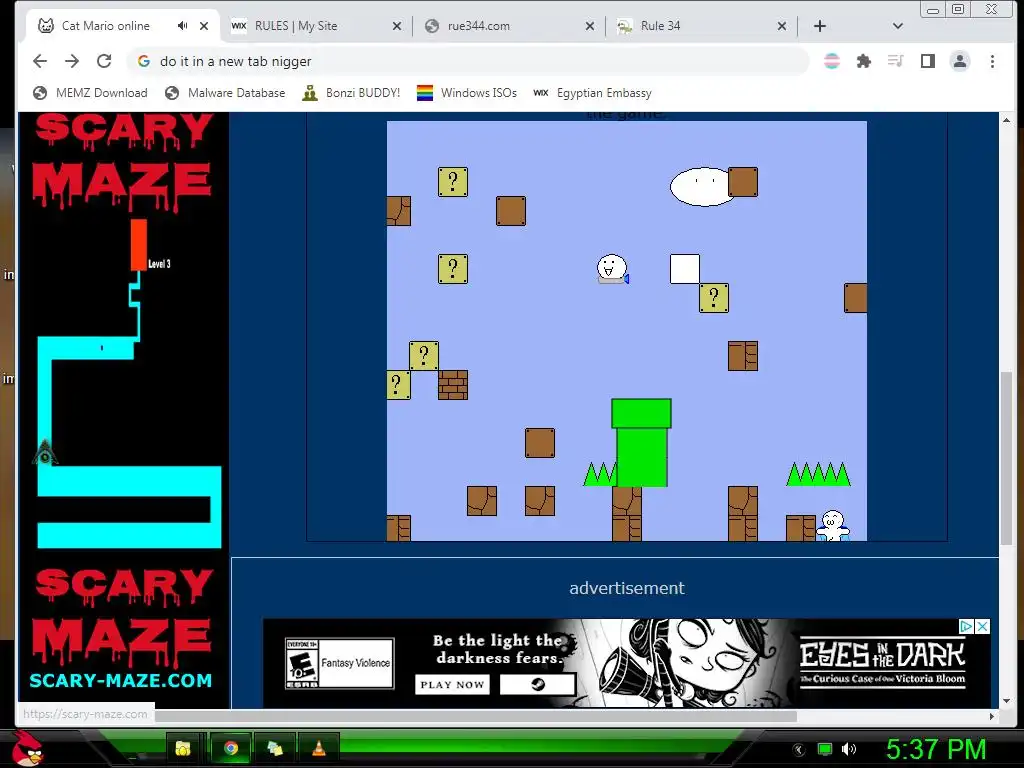Open the striped pink-blue extension icon
1024x768 pixels.
pos(831,61)
